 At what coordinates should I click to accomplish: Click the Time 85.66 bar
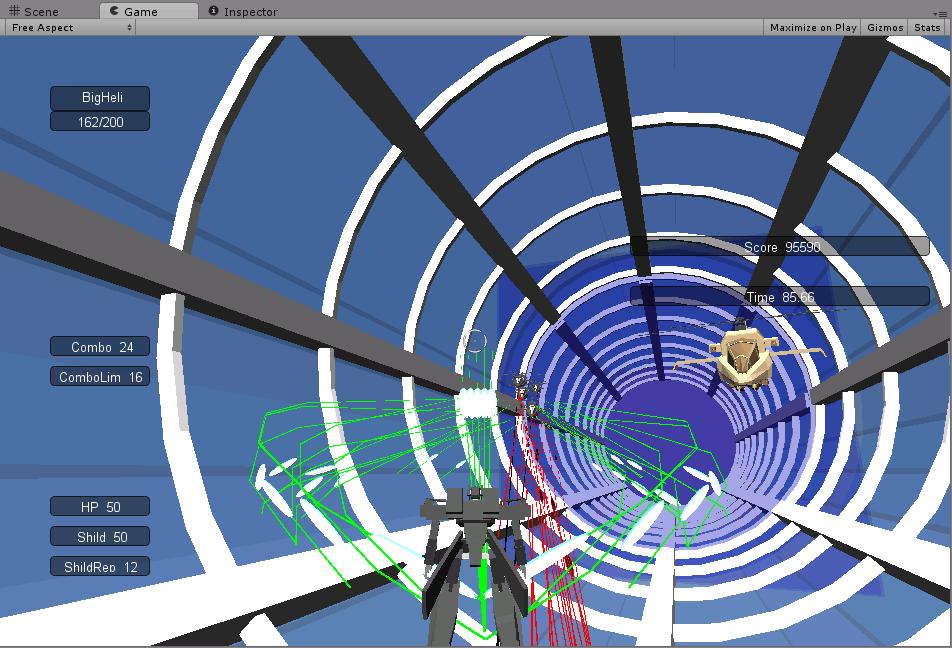pyautogui.click(x=780, y=297)
